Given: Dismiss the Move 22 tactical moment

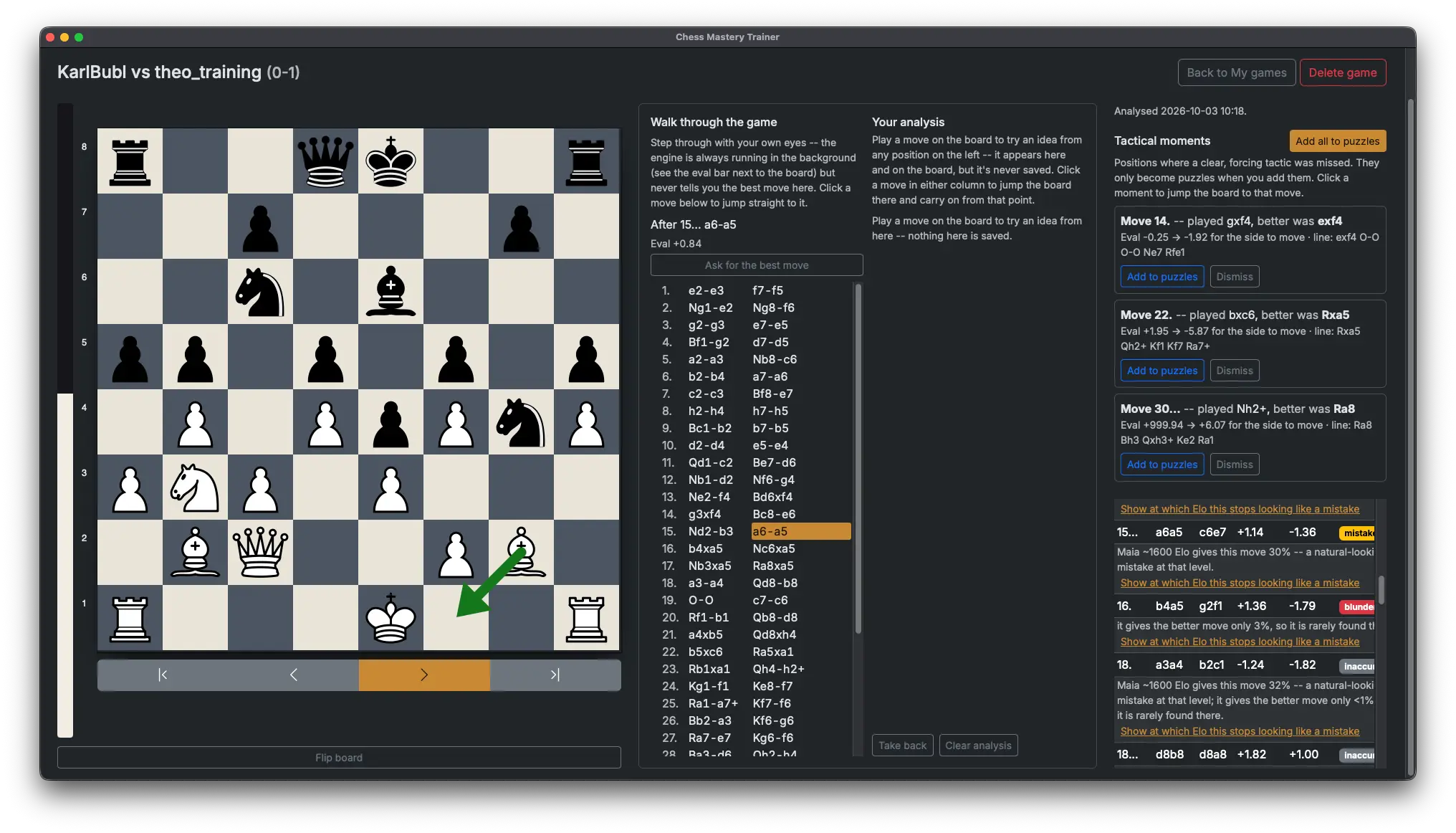Looking at the screenshot, I should tap(1234, 371).
